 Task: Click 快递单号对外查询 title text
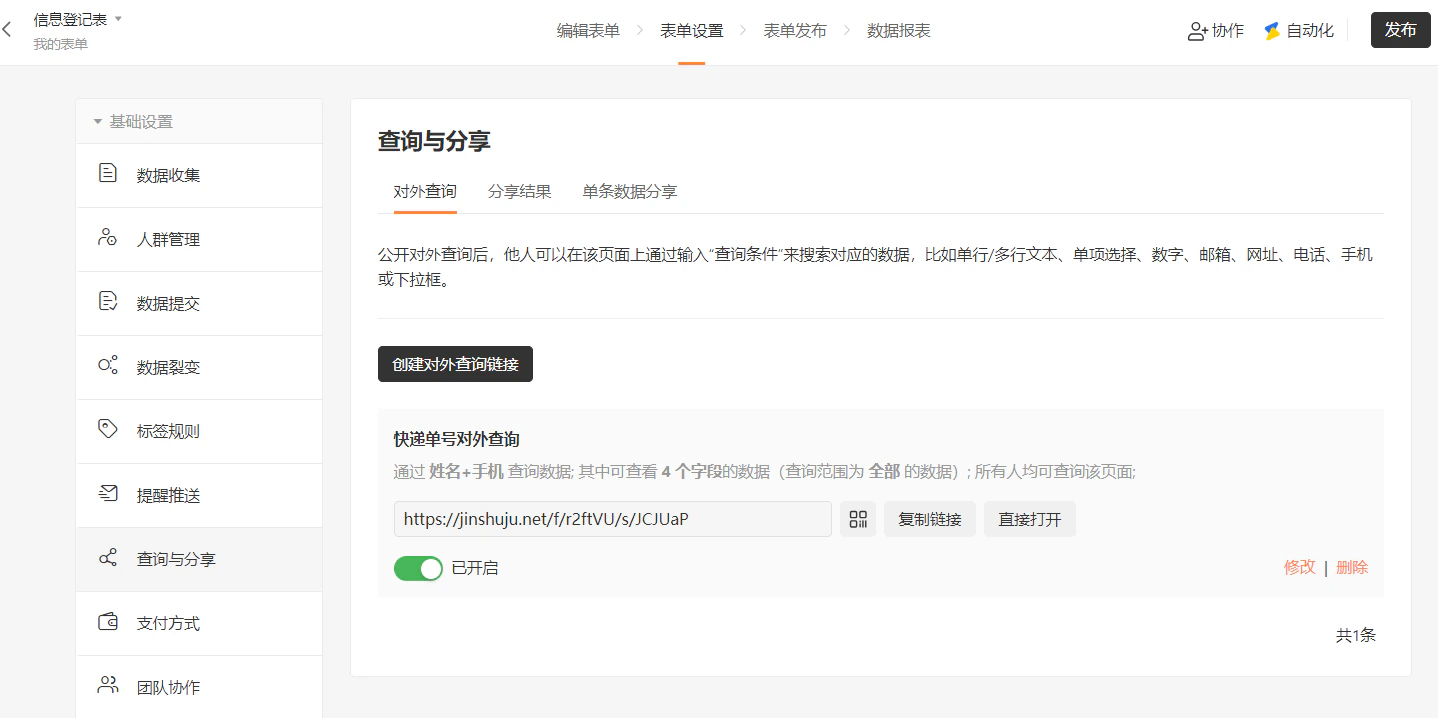click(456, 439)
